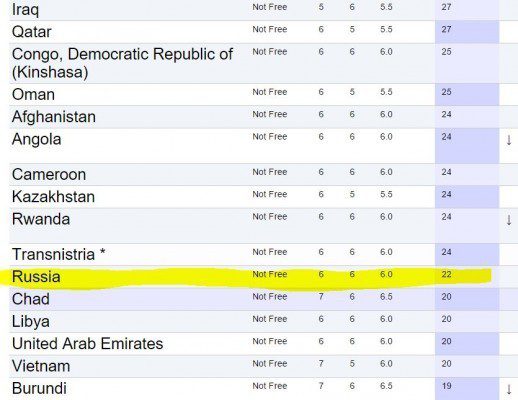Click the Chad country name
Image resolution: width=518 pixels, height=400 pixels.
[31, 299]
